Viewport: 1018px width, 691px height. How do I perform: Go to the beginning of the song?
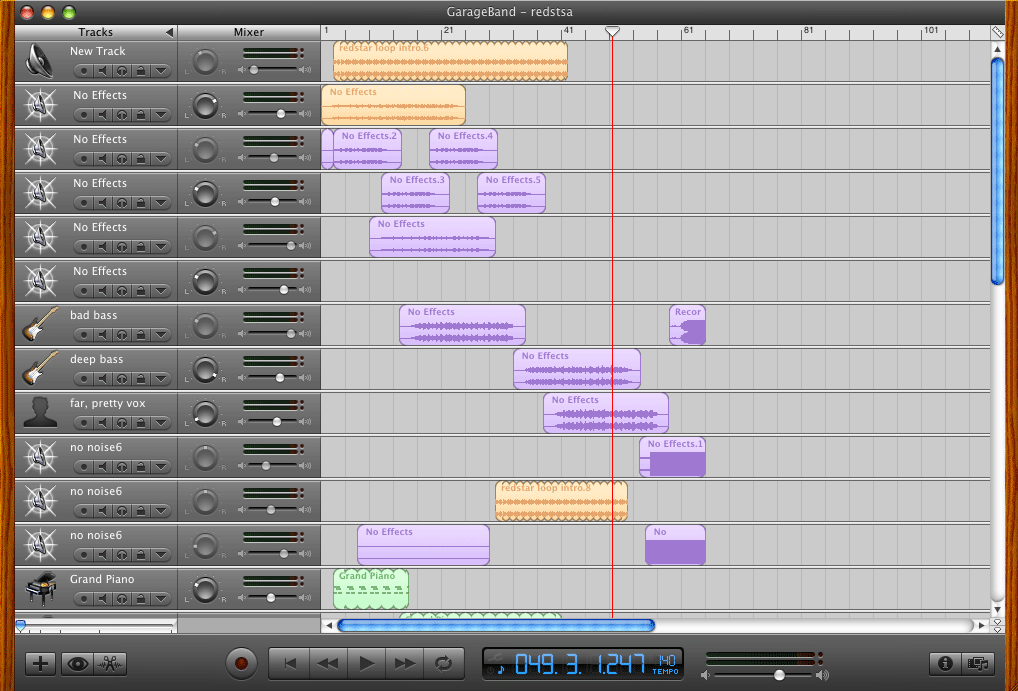point(290,663)
